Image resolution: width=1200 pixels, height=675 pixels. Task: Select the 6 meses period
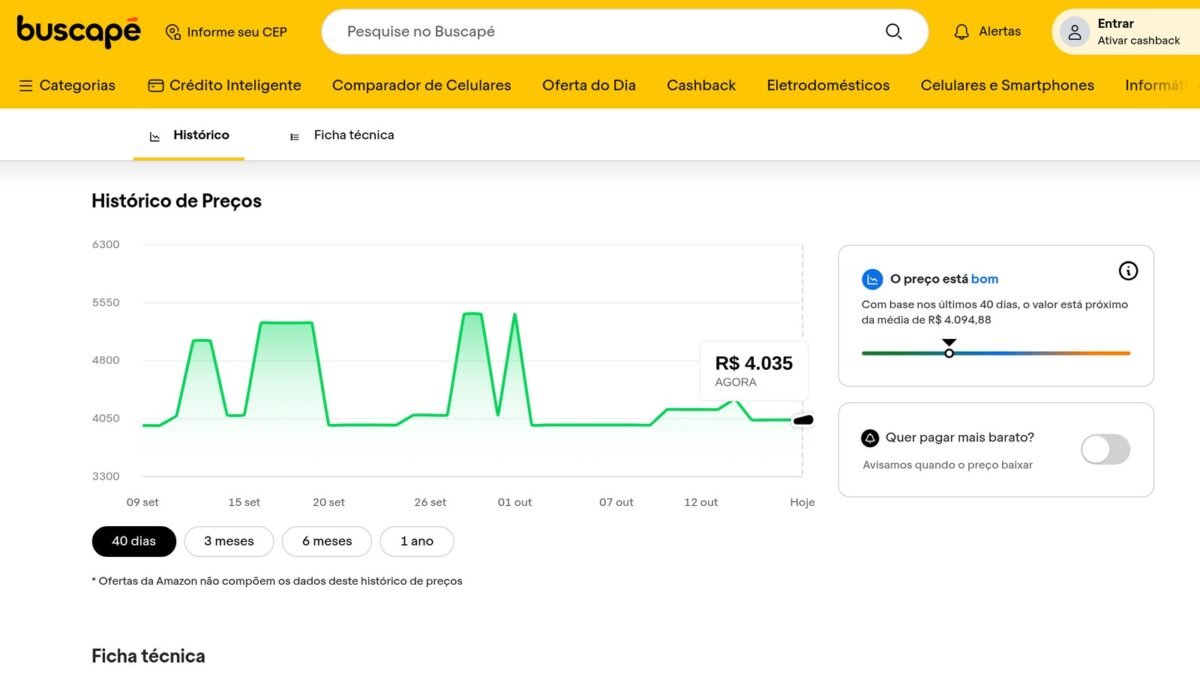tap(327, 541)
